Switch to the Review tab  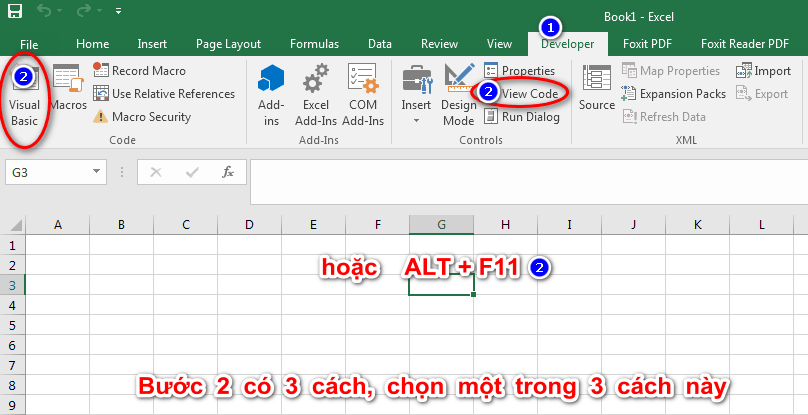coord(439,44)
